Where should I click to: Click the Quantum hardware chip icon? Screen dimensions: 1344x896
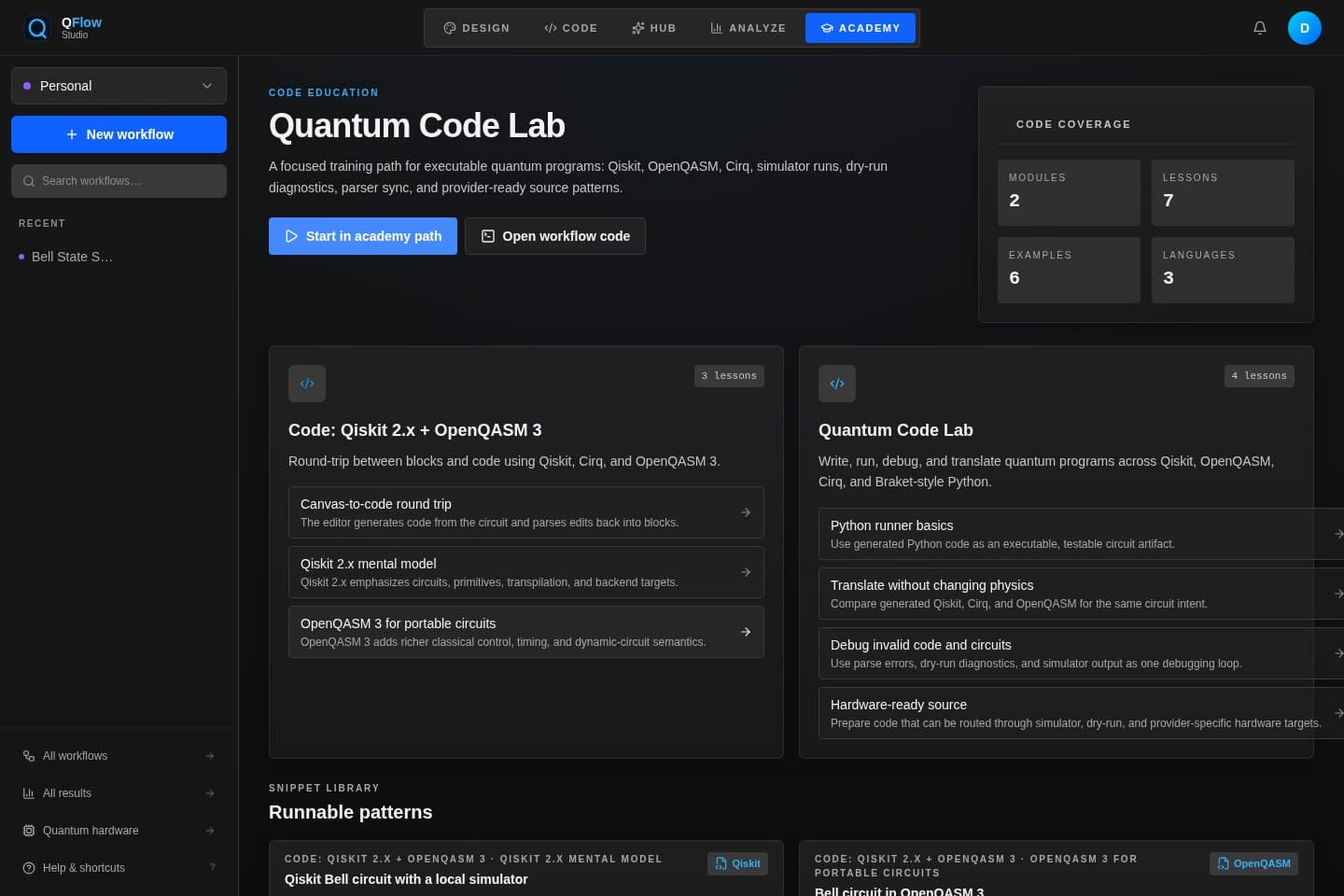tap(29, 831)
